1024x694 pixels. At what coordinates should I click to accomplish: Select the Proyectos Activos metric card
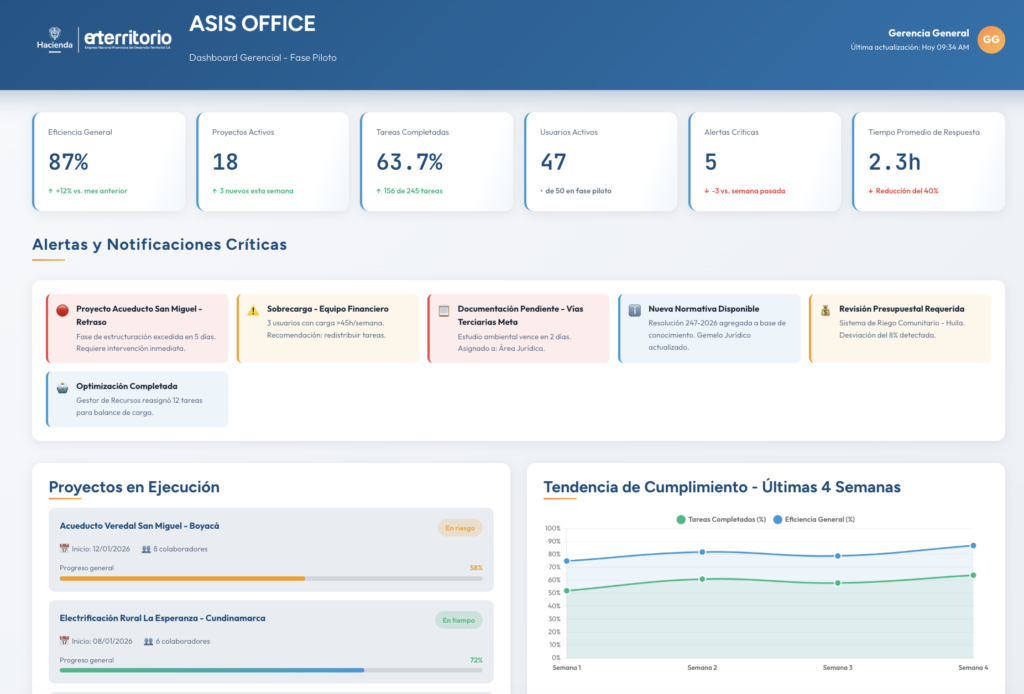[273, 161]
